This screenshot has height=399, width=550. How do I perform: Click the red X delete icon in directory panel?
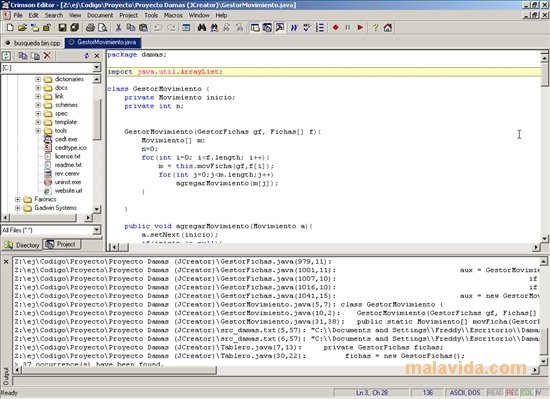47,55
